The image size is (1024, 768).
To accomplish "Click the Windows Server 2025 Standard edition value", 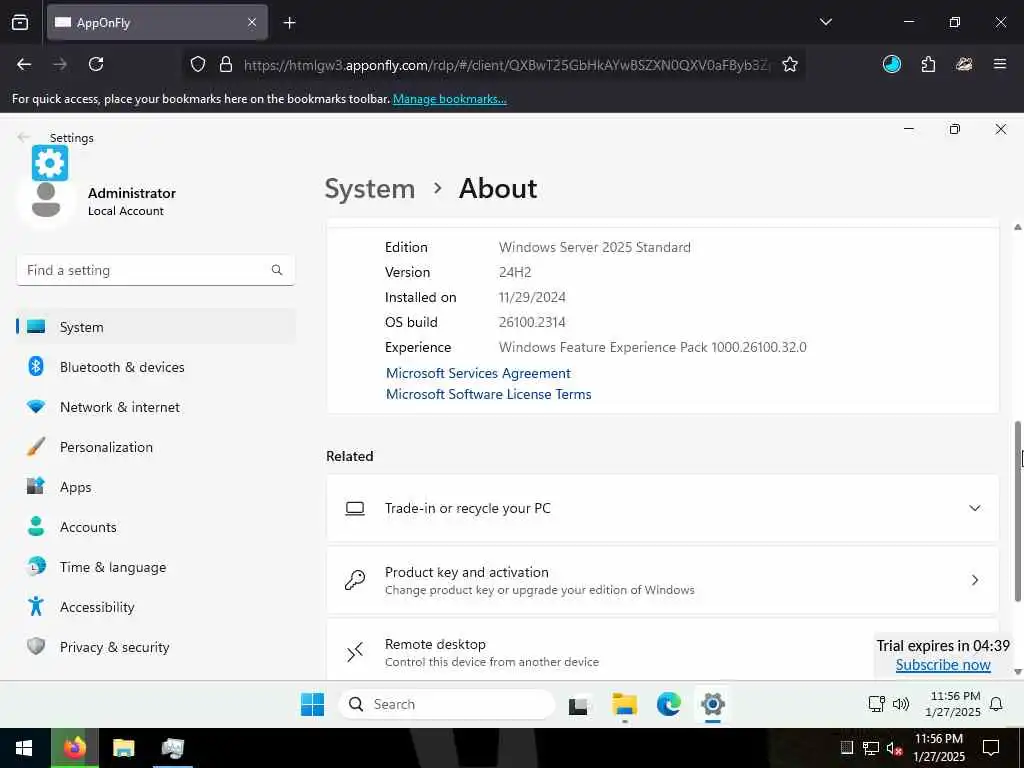I will pos(594,248).
